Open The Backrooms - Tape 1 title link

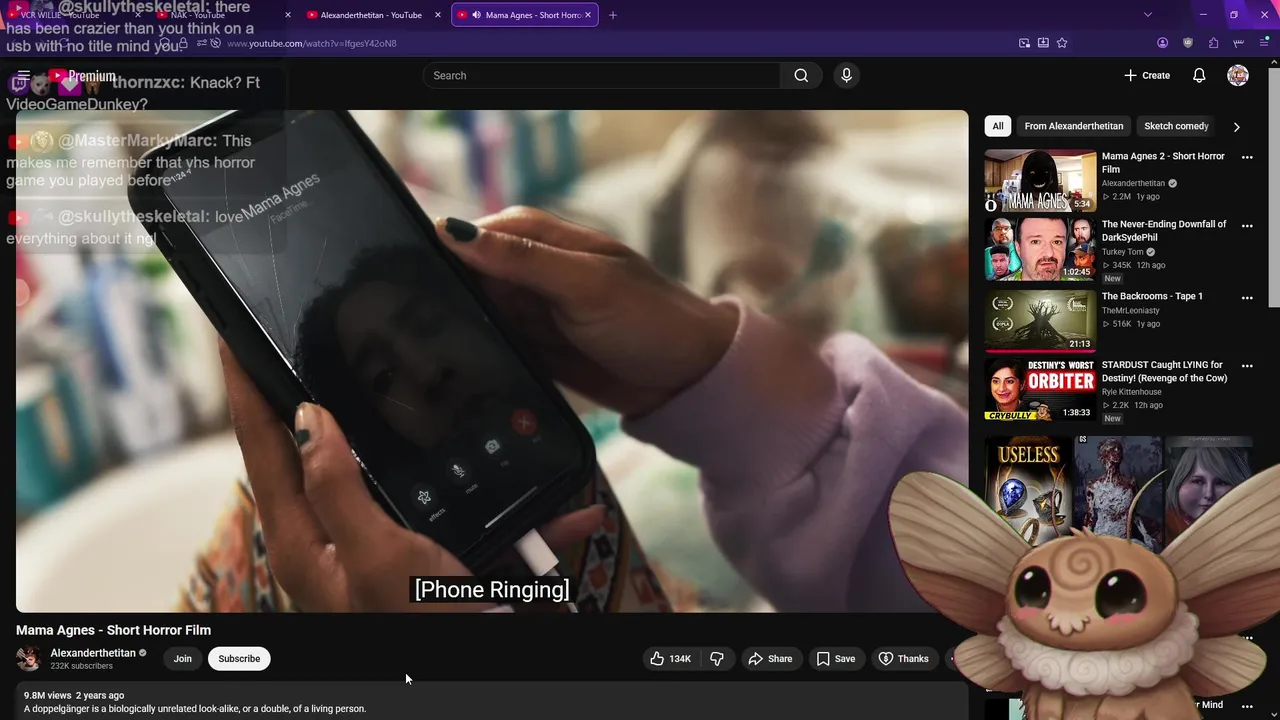(1152, 296)
